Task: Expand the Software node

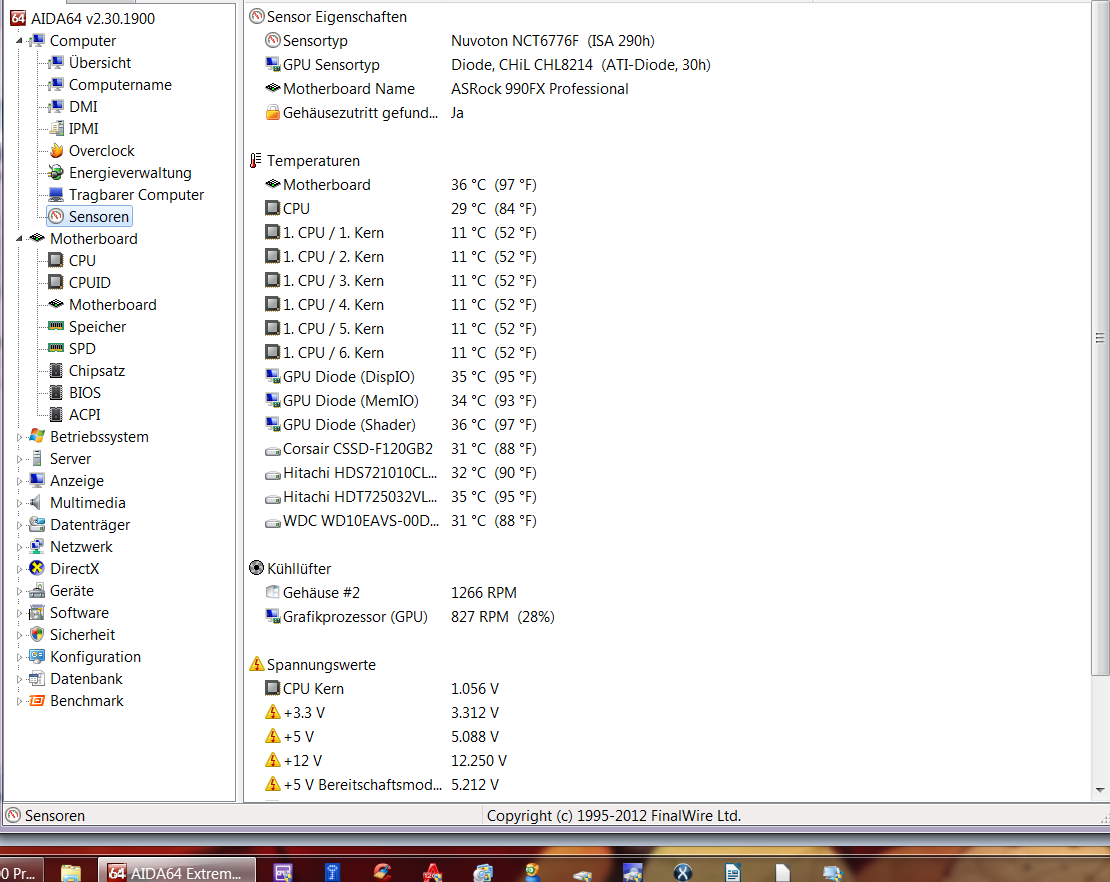Action: click(19, 613)
